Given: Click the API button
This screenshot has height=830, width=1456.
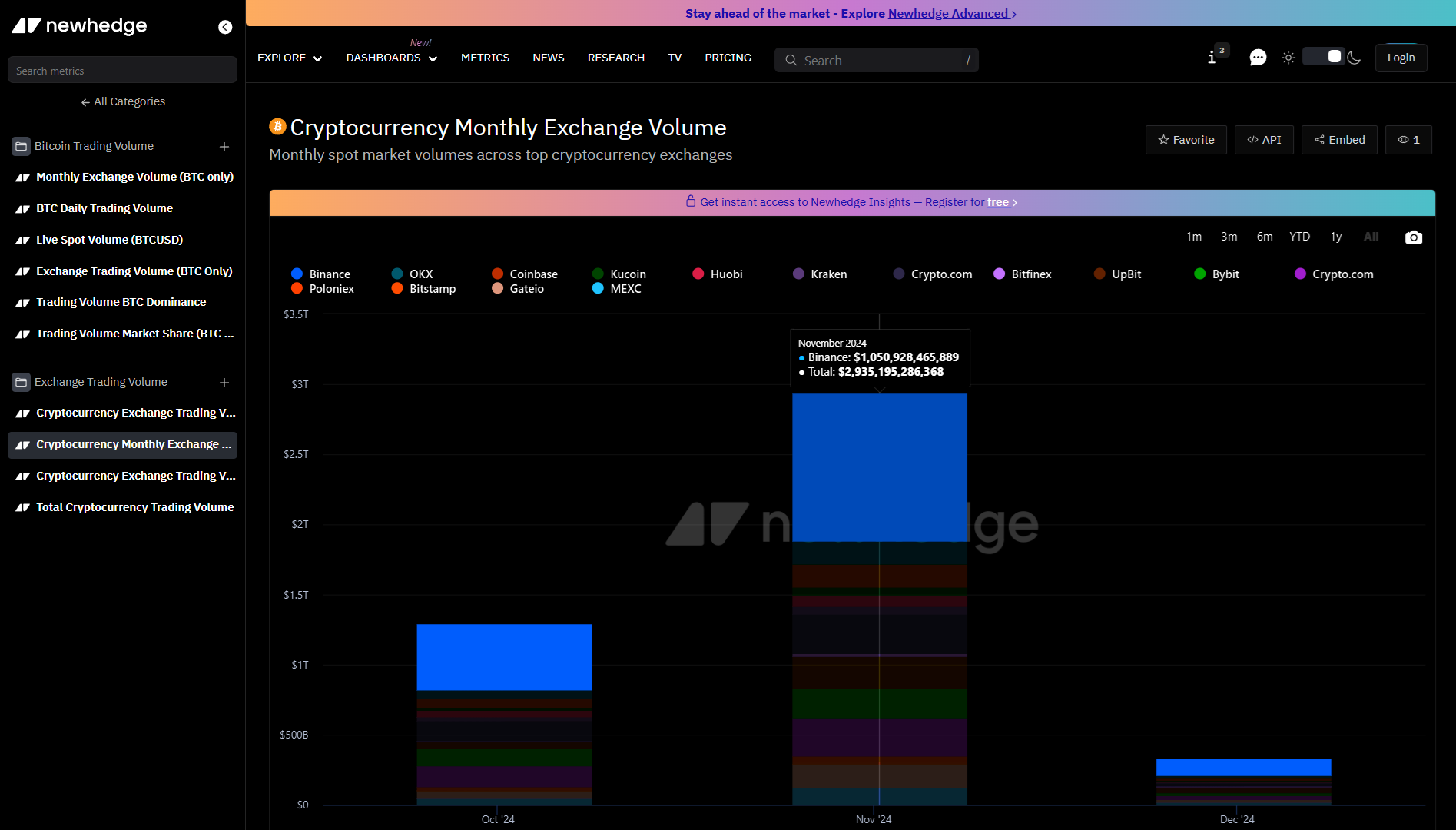Looking at the screenshot, I should pyautogui.click(x=1264, y=140).
